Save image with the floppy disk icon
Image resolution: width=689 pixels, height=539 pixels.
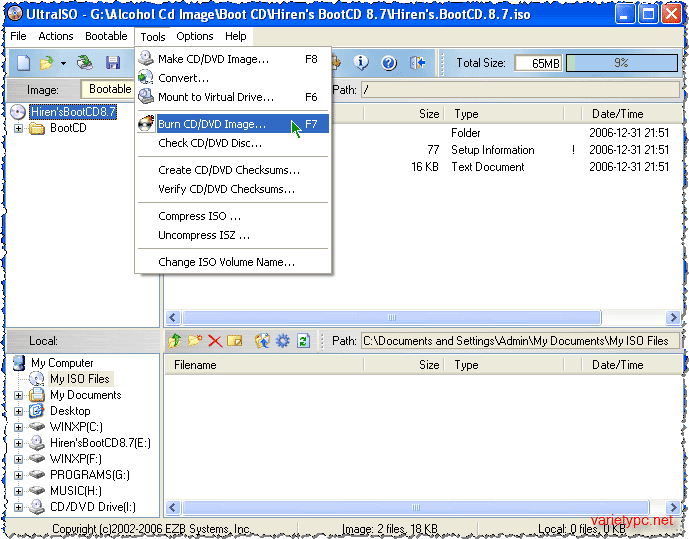point(113,62)
